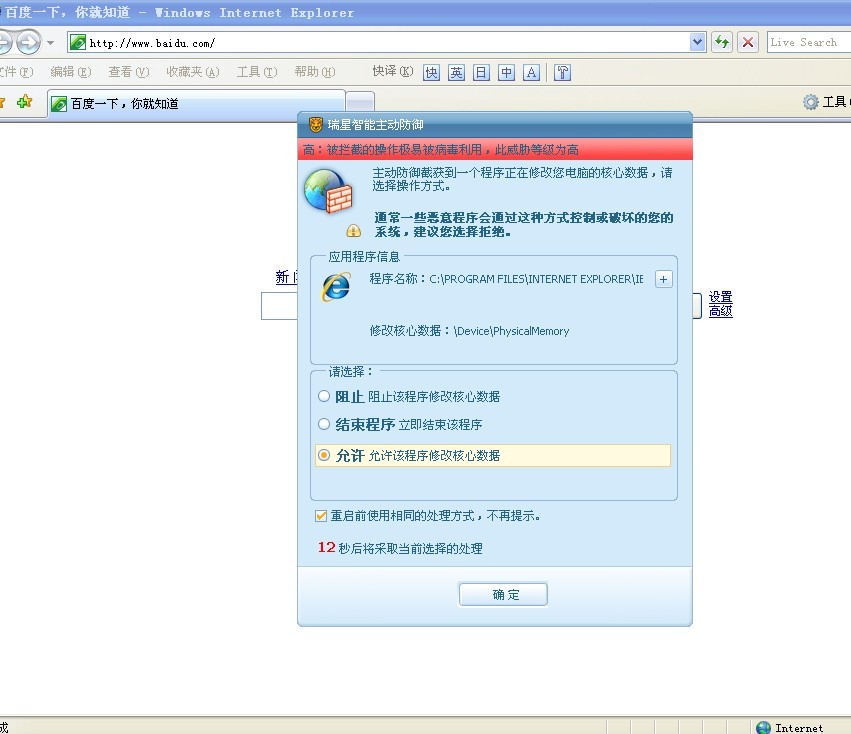Select the 阻止 block radio option
851x734 pixels.
(x=324, y=396)
